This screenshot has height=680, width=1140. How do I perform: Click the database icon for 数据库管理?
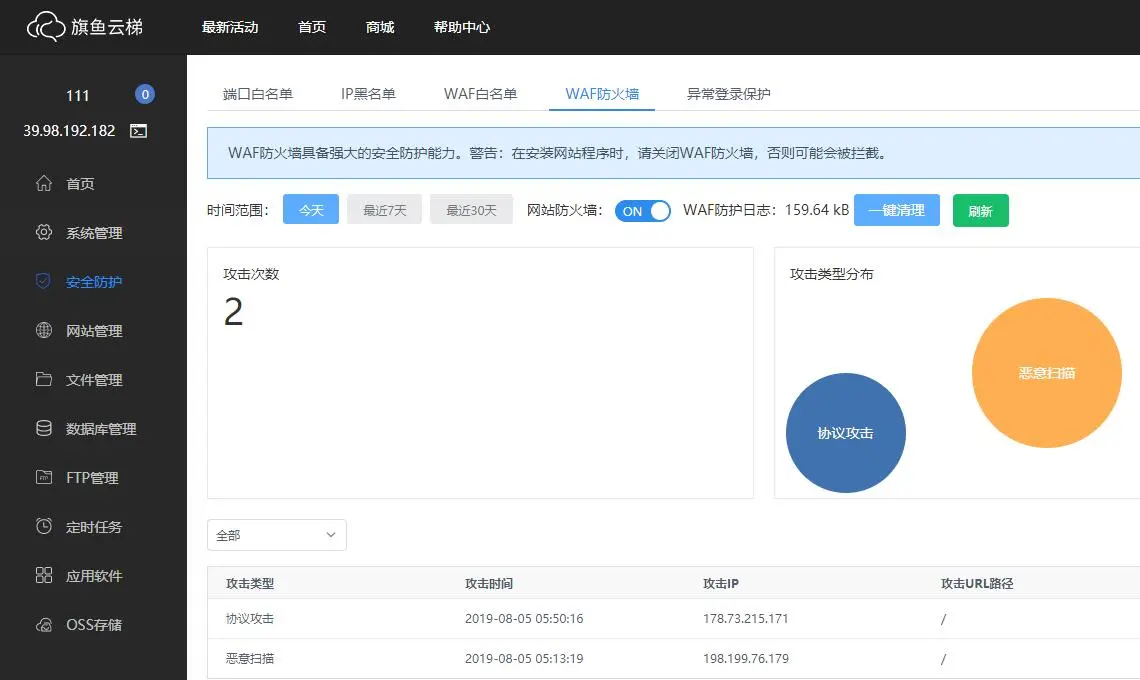pos(44,428)
